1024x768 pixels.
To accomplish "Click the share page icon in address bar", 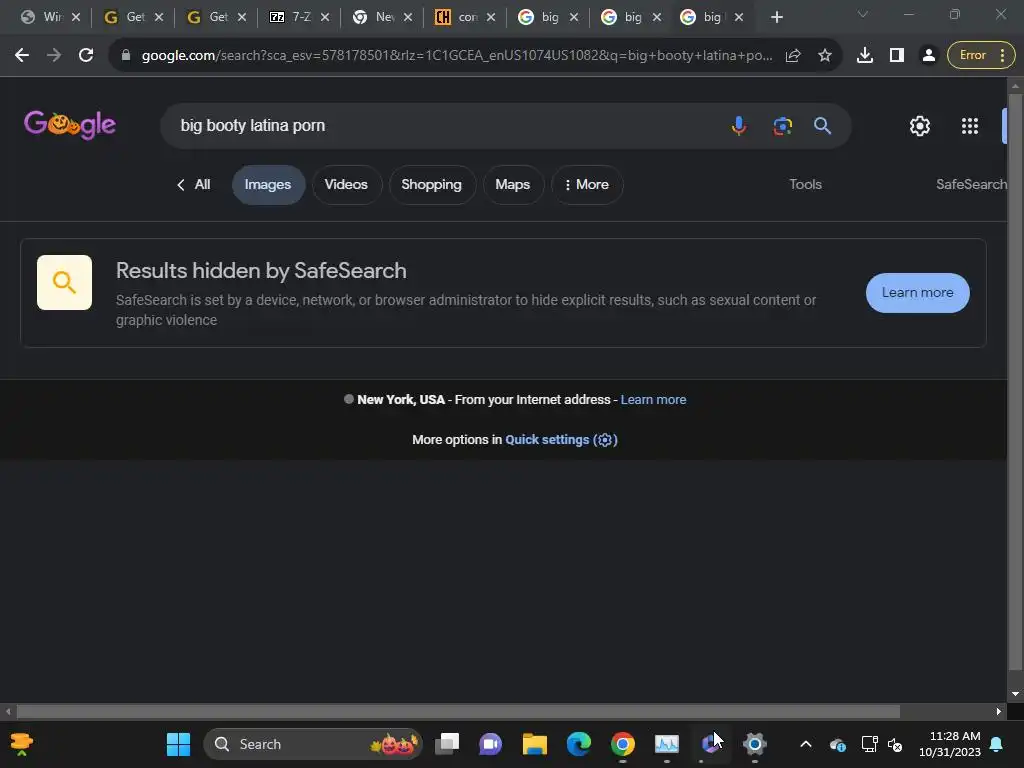I will [x=793, y=56].
